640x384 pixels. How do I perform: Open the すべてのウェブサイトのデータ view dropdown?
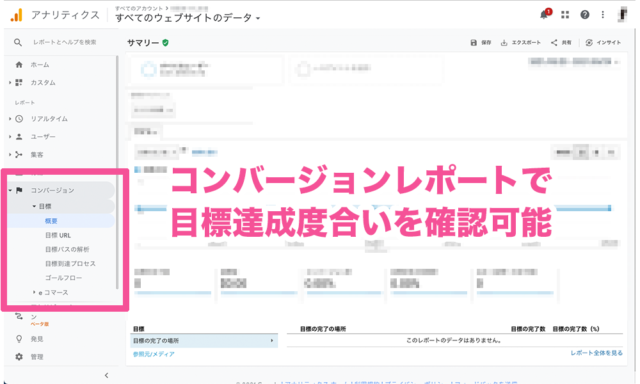click(188, 18)
